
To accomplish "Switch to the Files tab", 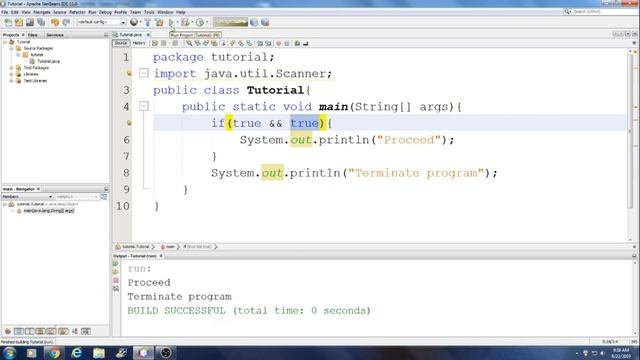I will (33, 35).
